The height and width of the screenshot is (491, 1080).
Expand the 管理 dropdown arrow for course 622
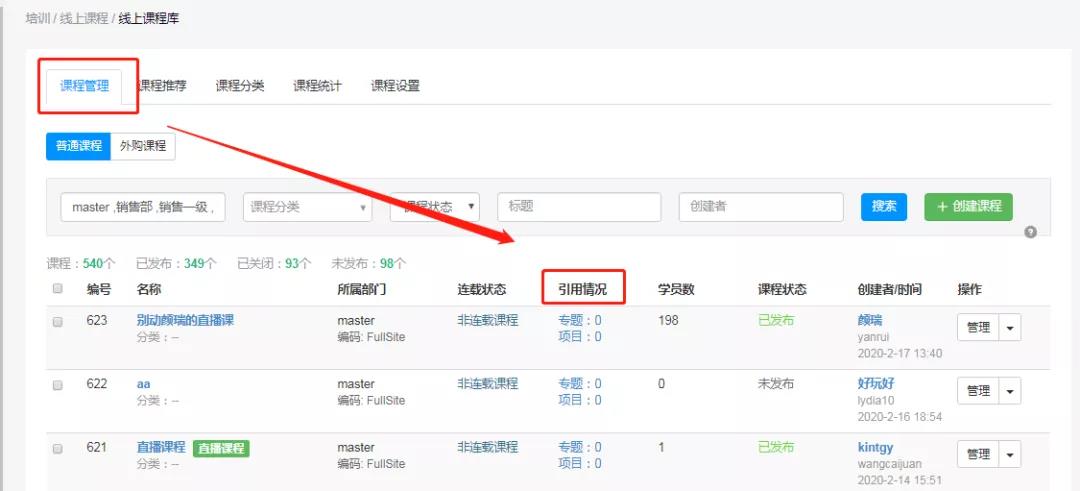pyautogui.click(x=1010, y=391)
